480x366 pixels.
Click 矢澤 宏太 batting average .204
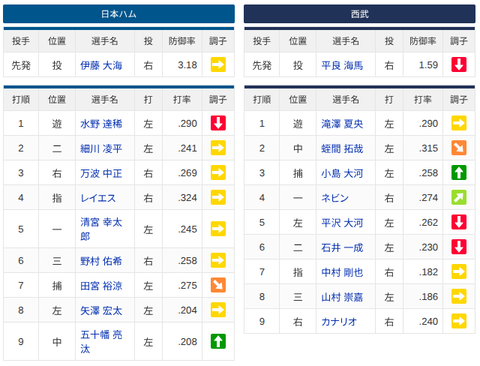point(187,310)
